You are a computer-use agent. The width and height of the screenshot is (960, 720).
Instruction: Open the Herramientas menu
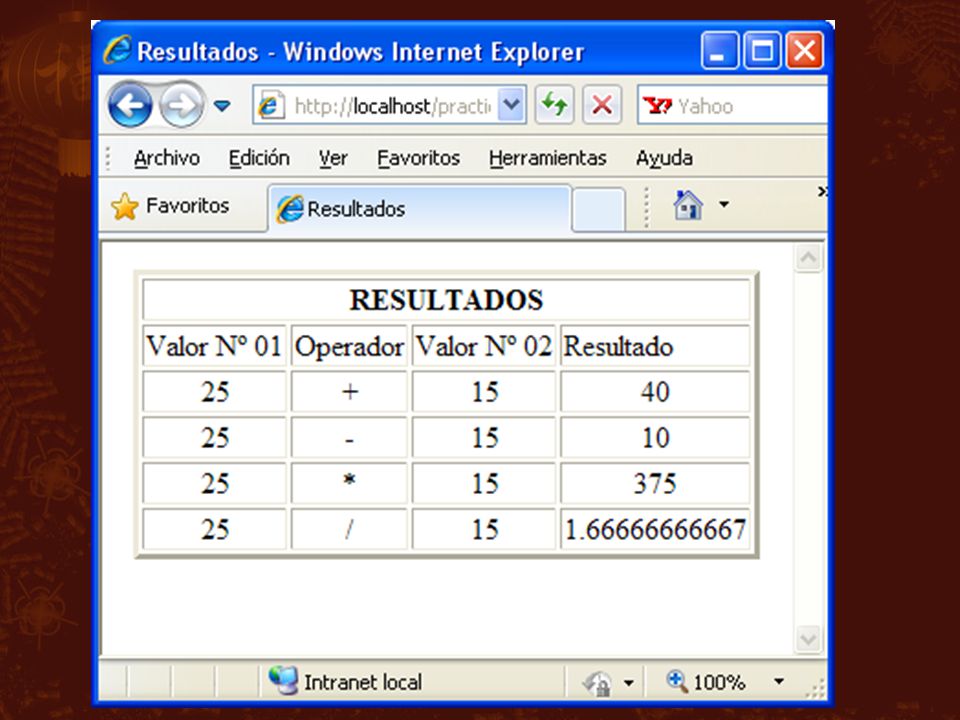[547, 158]
